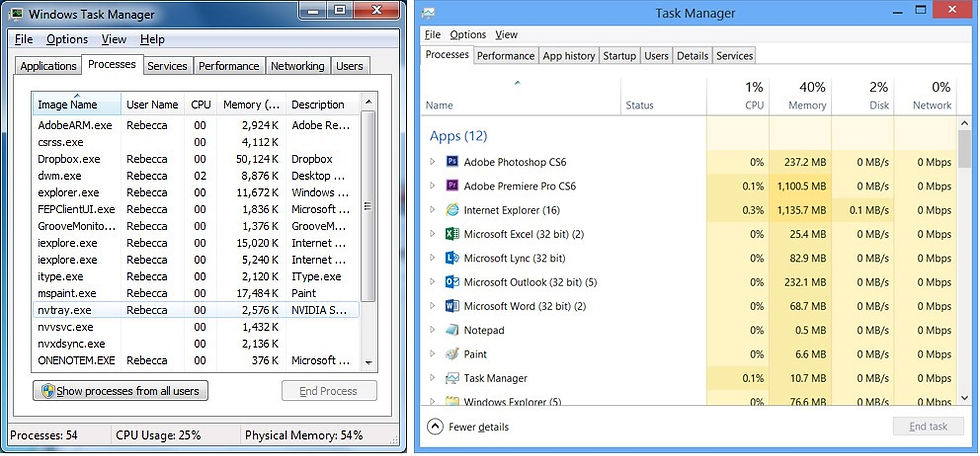Click the Microsoft Excel app icon
This screenshot has height=456, width=980.
pyautogui.click(x=453, y=234)
